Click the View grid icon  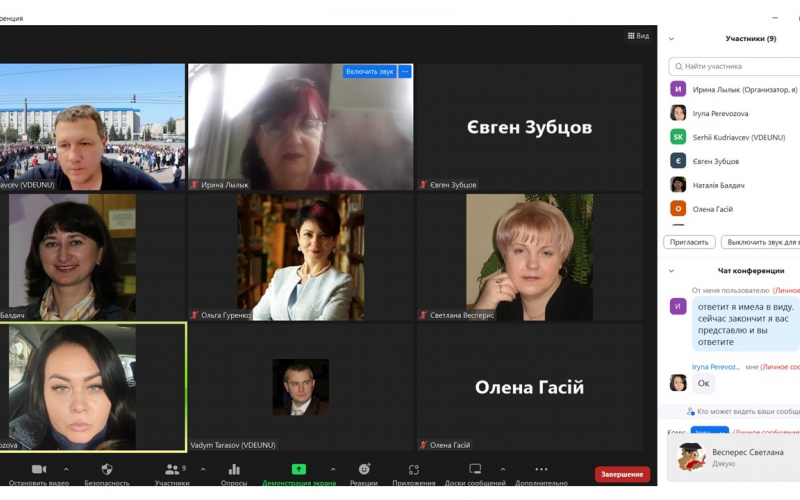point(631,36)
